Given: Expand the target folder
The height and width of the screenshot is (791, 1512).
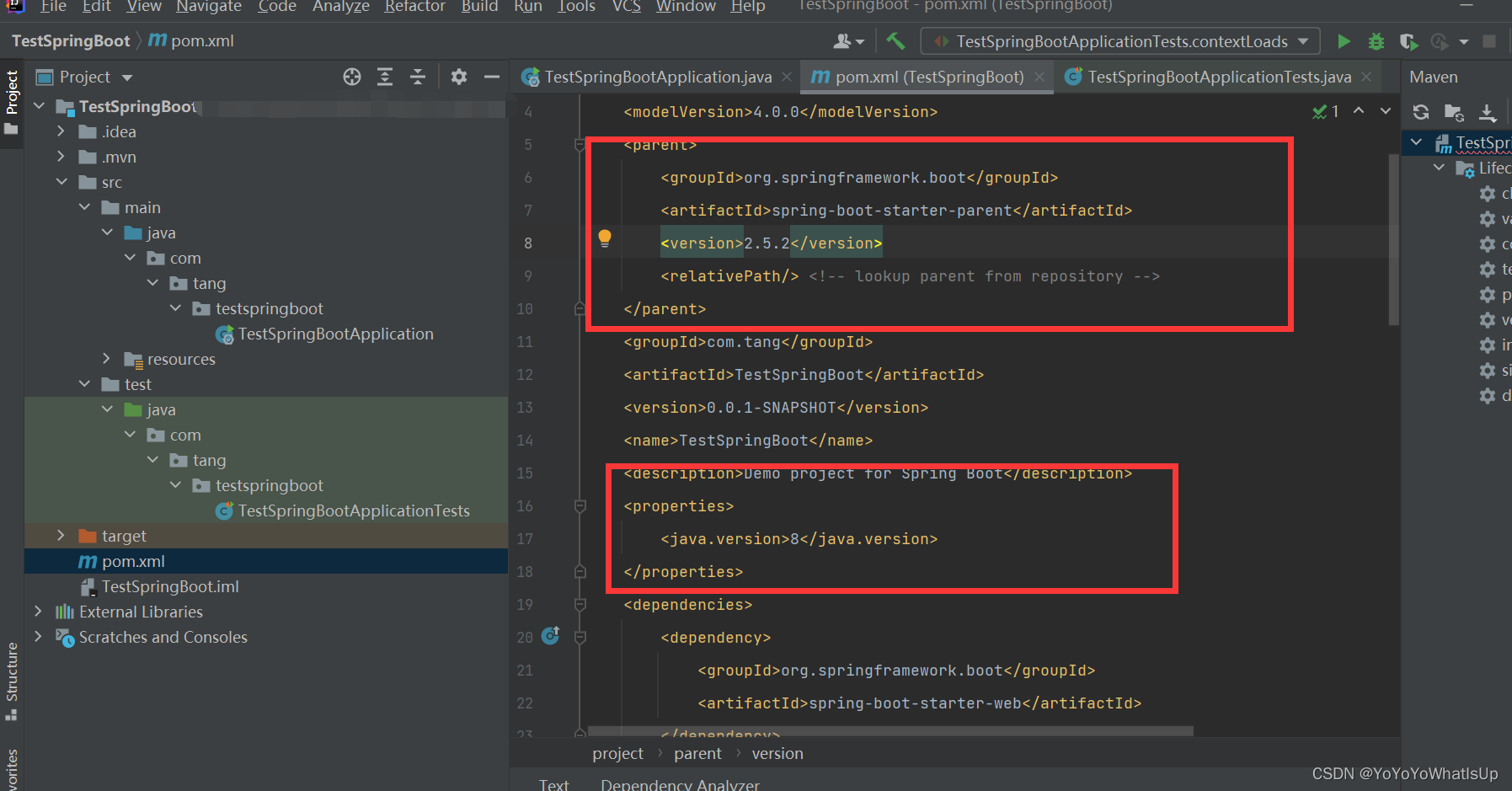Looking at the screenshot, I should click(61, 536).
